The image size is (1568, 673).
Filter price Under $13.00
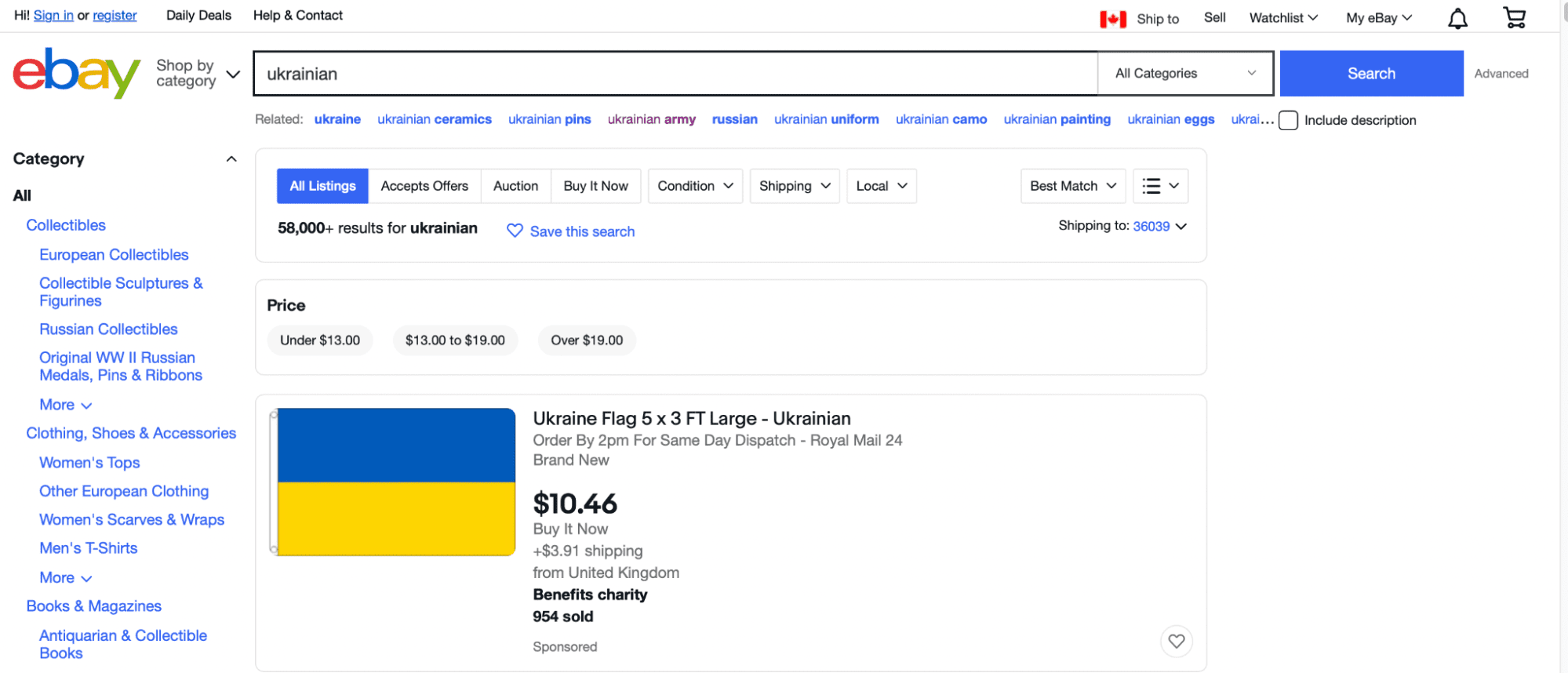click(x=320, y=340)
